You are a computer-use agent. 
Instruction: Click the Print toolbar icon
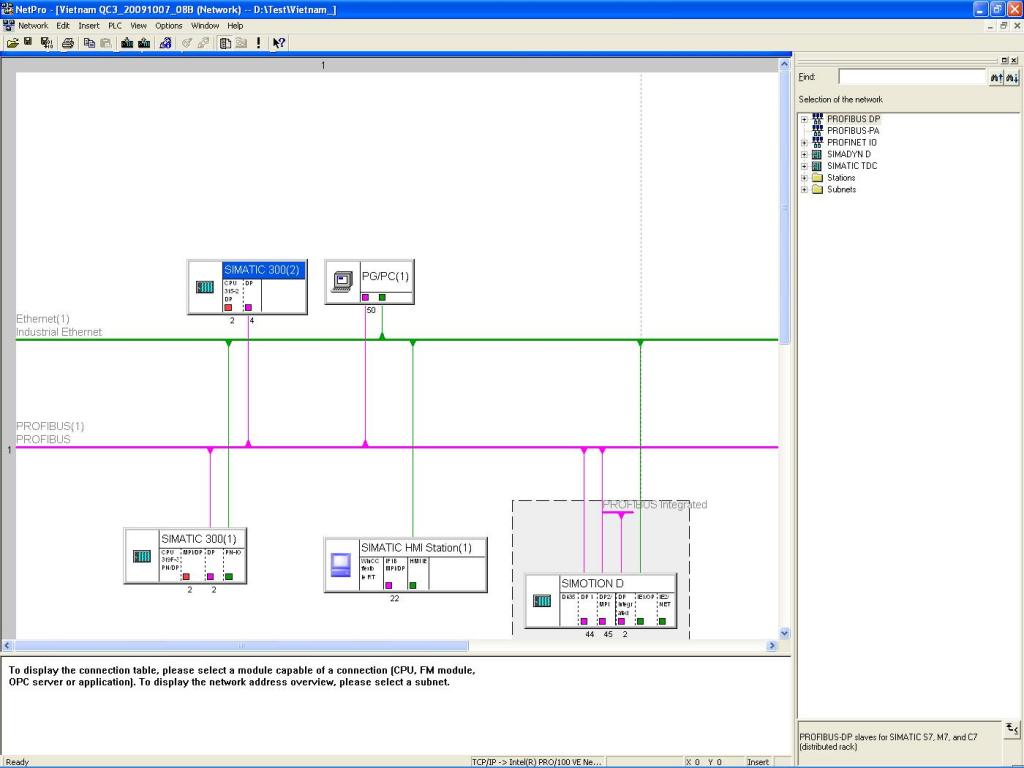[67, 43]
